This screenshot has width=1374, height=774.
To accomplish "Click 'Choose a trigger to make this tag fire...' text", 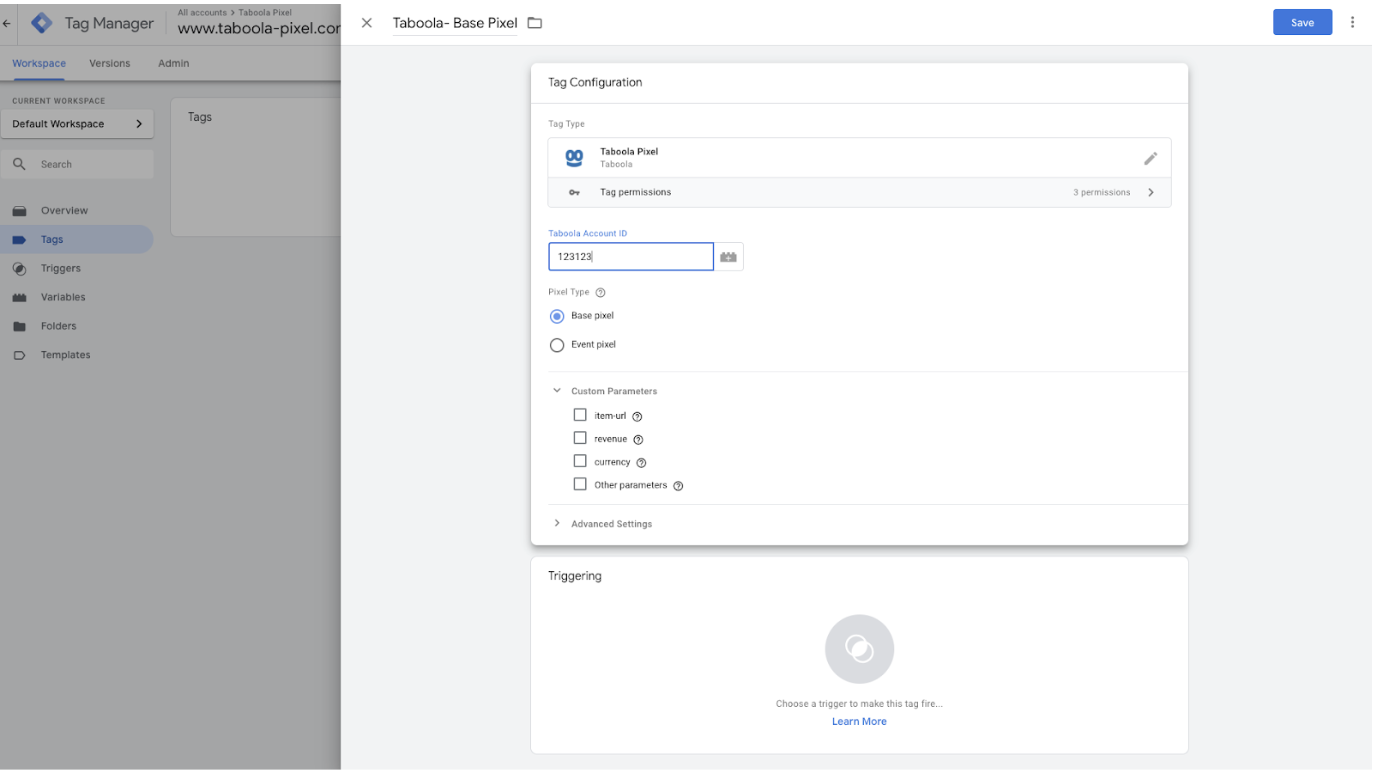I will pos(859,704).
